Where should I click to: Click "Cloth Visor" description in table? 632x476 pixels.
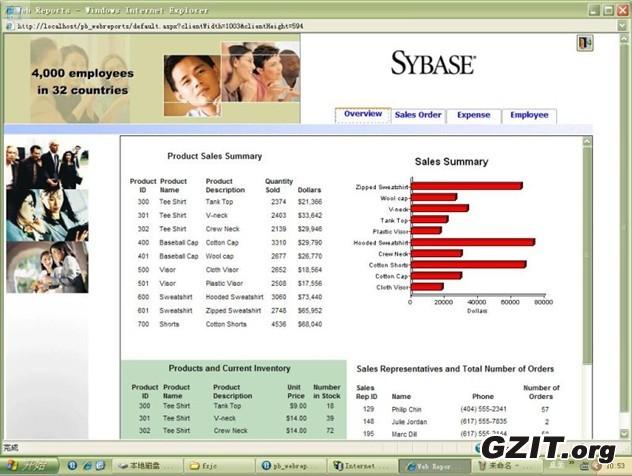[222, 270]
